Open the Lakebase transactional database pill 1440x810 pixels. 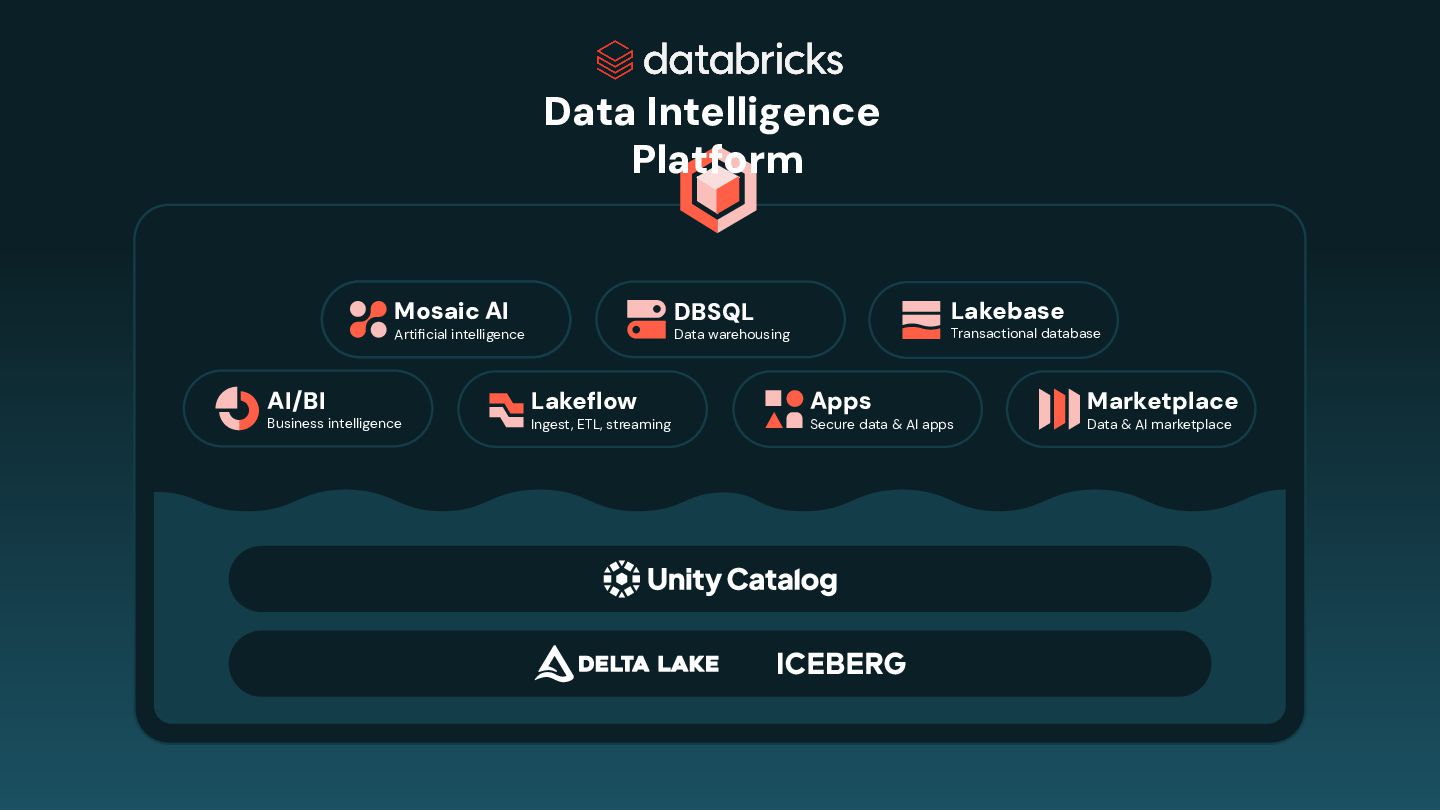pos(993,320)
